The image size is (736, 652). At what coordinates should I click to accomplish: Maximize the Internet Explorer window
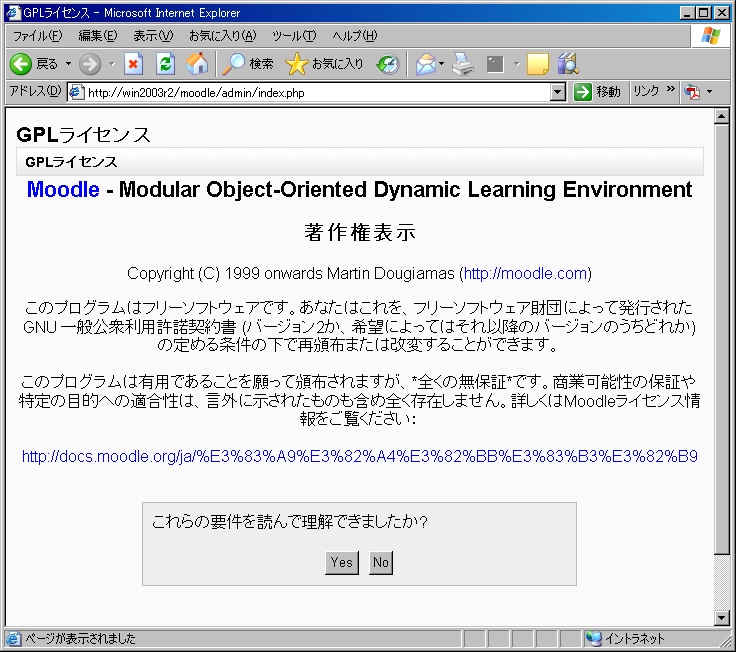[x=704, y=13]
